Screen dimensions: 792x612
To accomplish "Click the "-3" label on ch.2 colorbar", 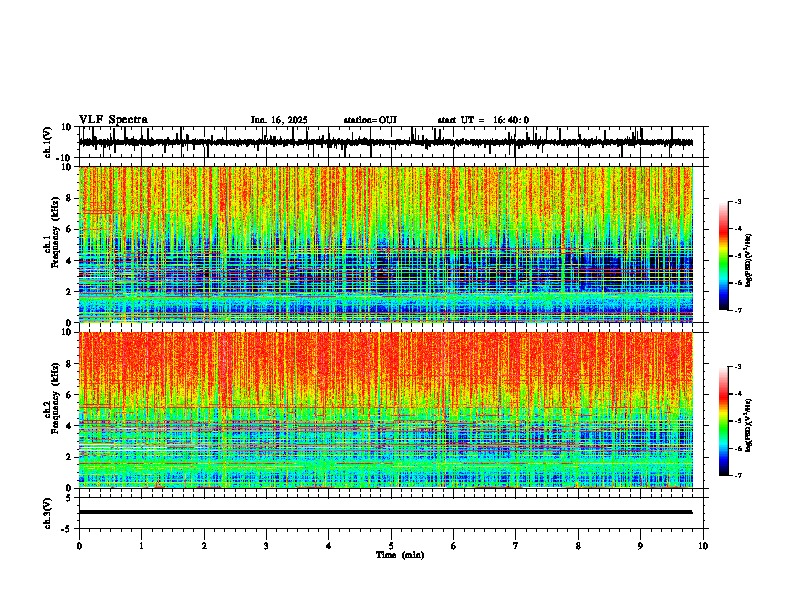I will tap(738, 367).
